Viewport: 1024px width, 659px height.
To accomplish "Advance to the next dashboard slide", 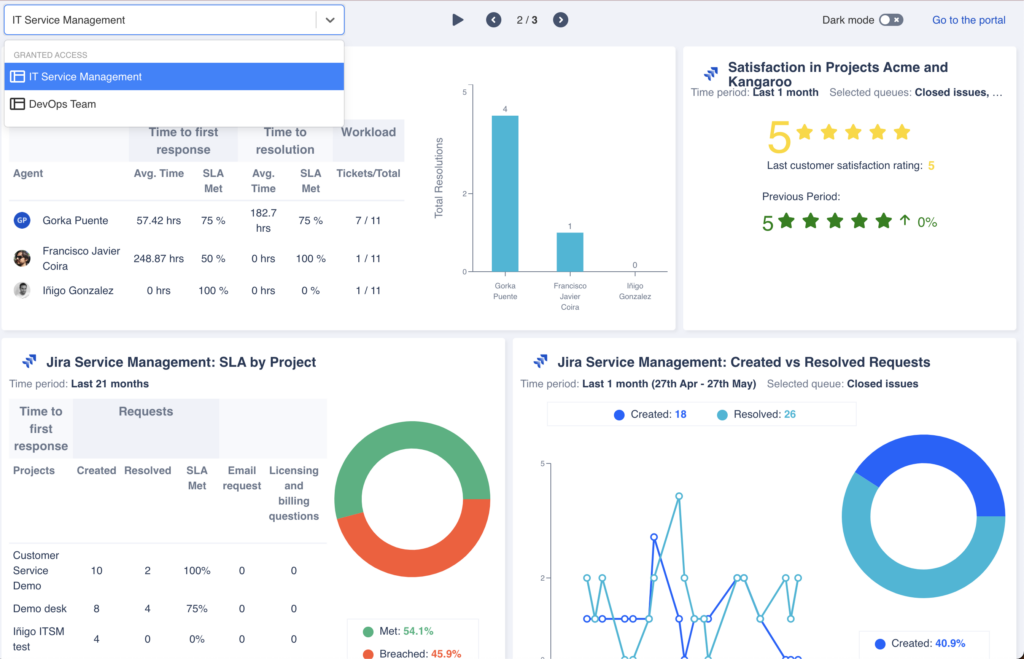I will pyautogui.click(x=560, y=20).
